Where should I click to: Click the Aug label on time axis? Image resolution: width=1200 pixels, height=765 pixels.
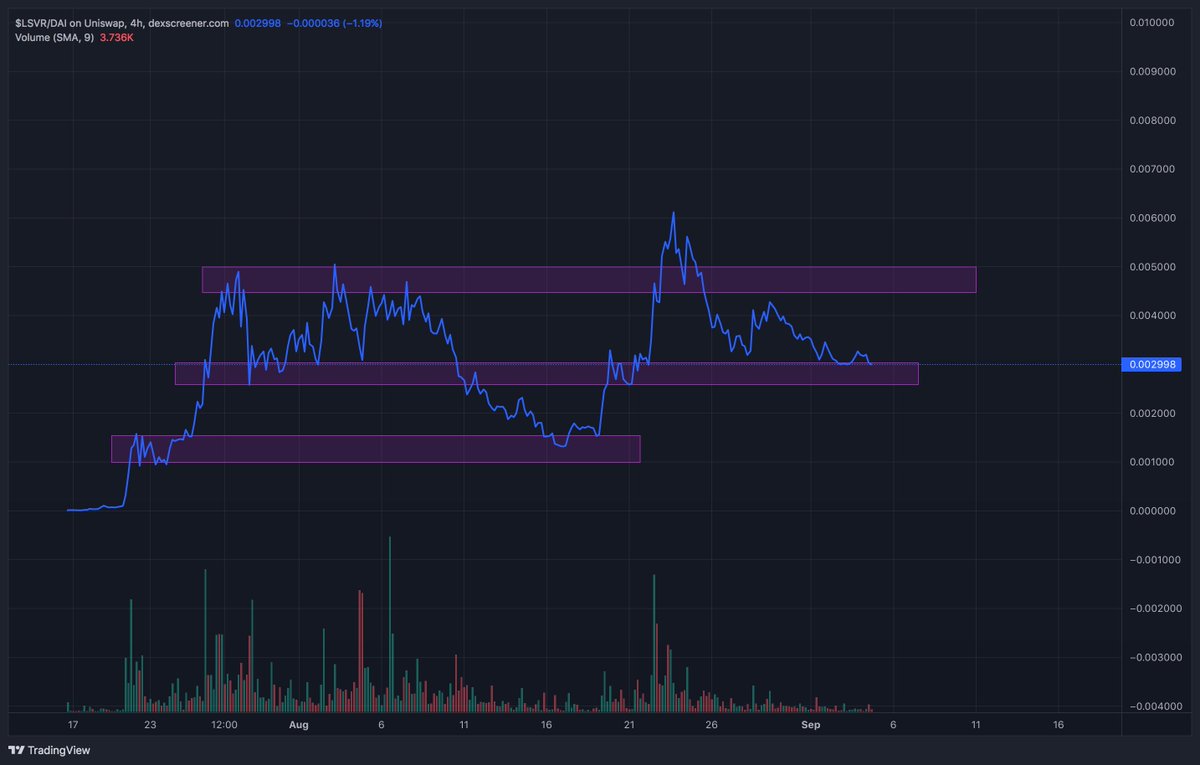click(298, 723)
